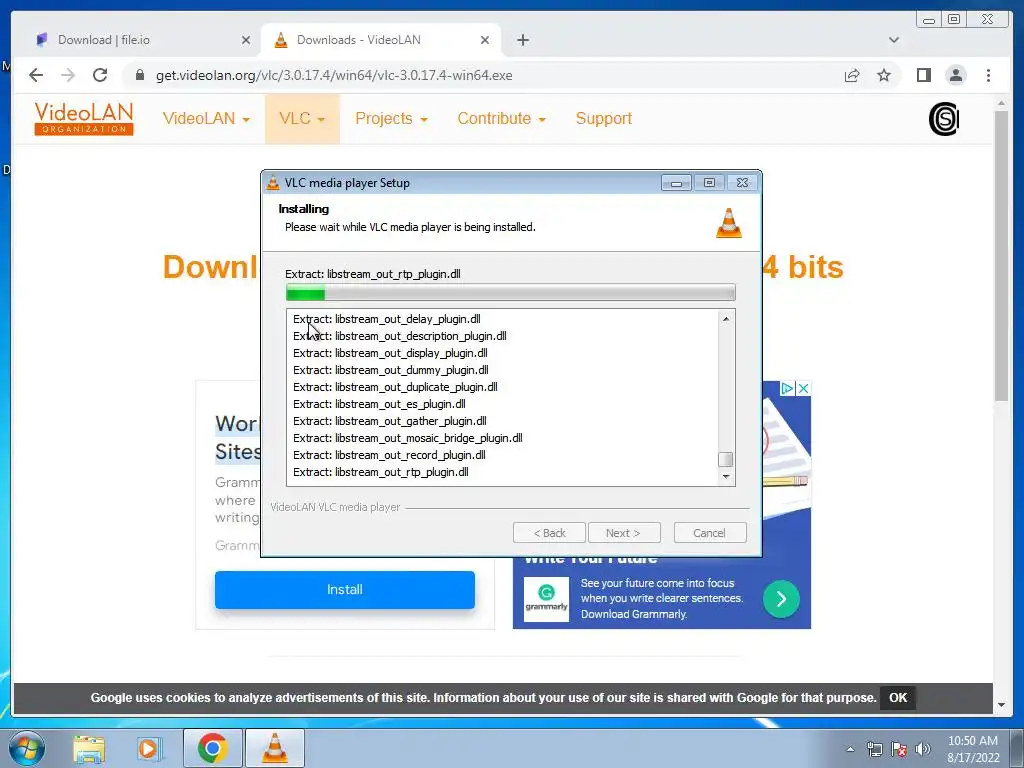The width and height of the screenshot is (1024, 768).
Task: Close the Download file.io tab
Action: click(246, 40)
